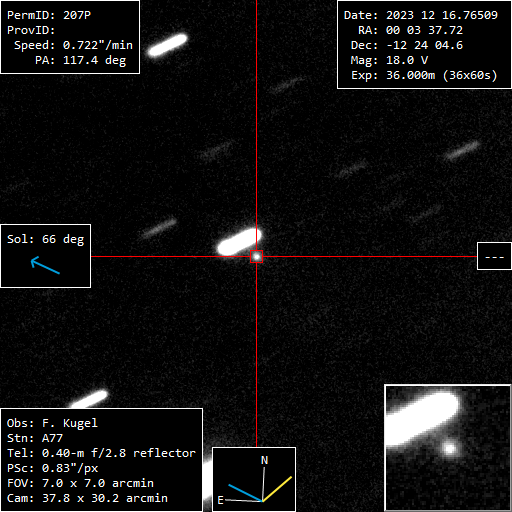This screenshot has width=512, height=512.
Task: Click the dashes box at right edge
Action: coord(494,256)
